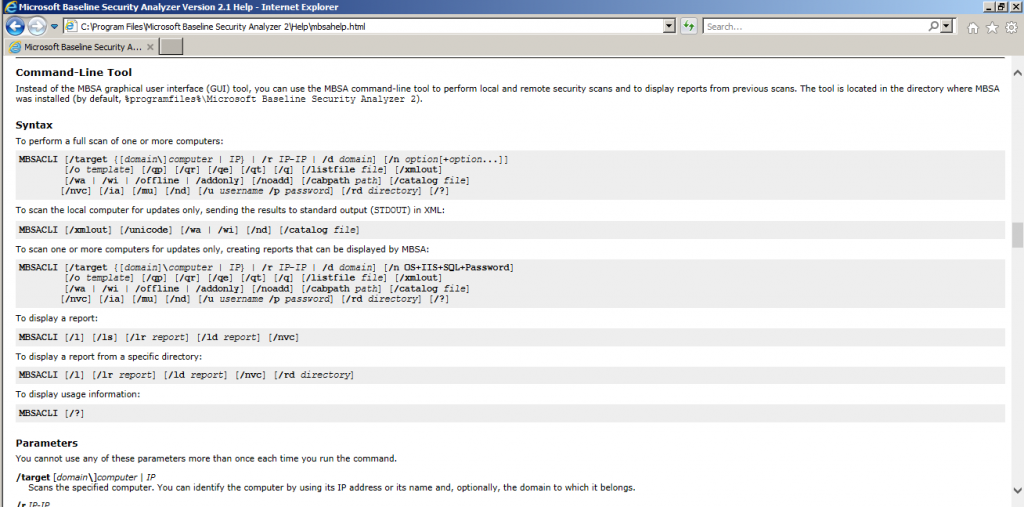
Task: Click the browser Back arrow button
Action: pyautogui.click(x=16, y=26)
